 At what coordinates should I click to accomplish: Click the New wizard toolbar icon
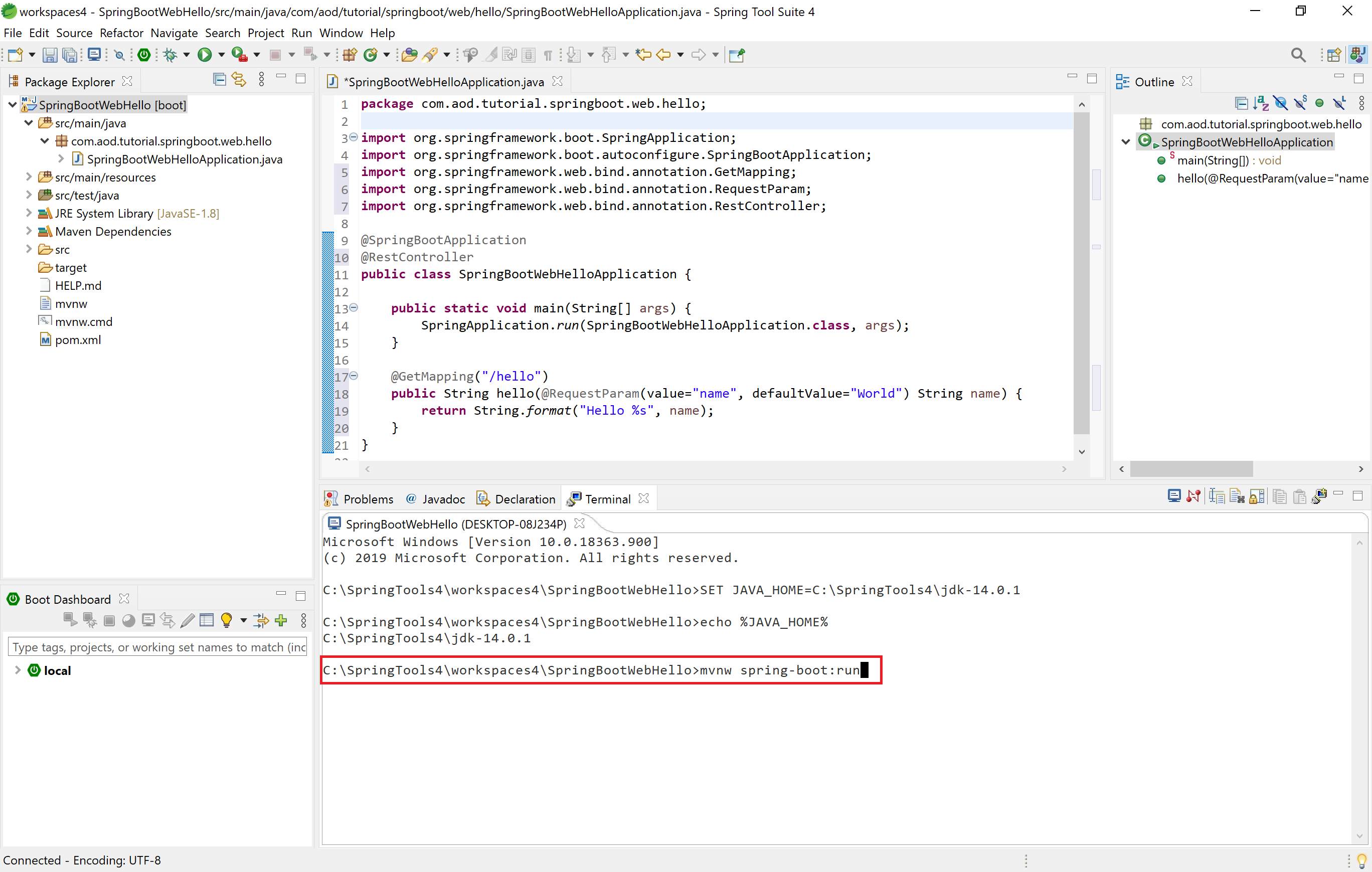click(16, 55)
